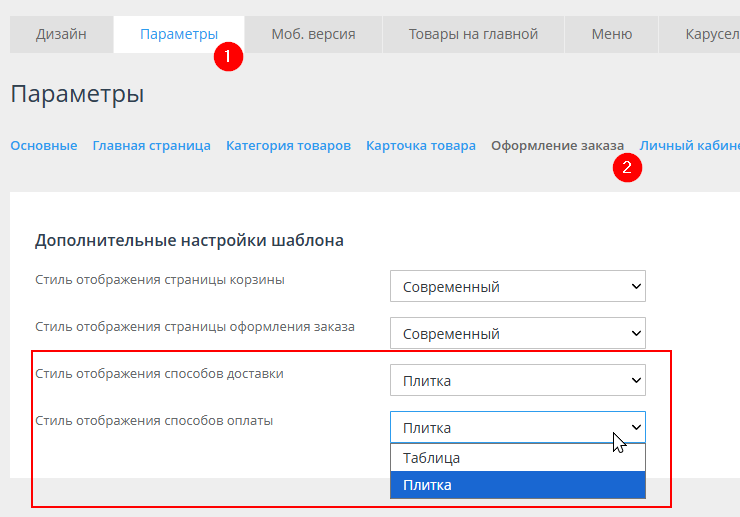
Task: Click the red step marker numbered 1
Action: point(228,56)
